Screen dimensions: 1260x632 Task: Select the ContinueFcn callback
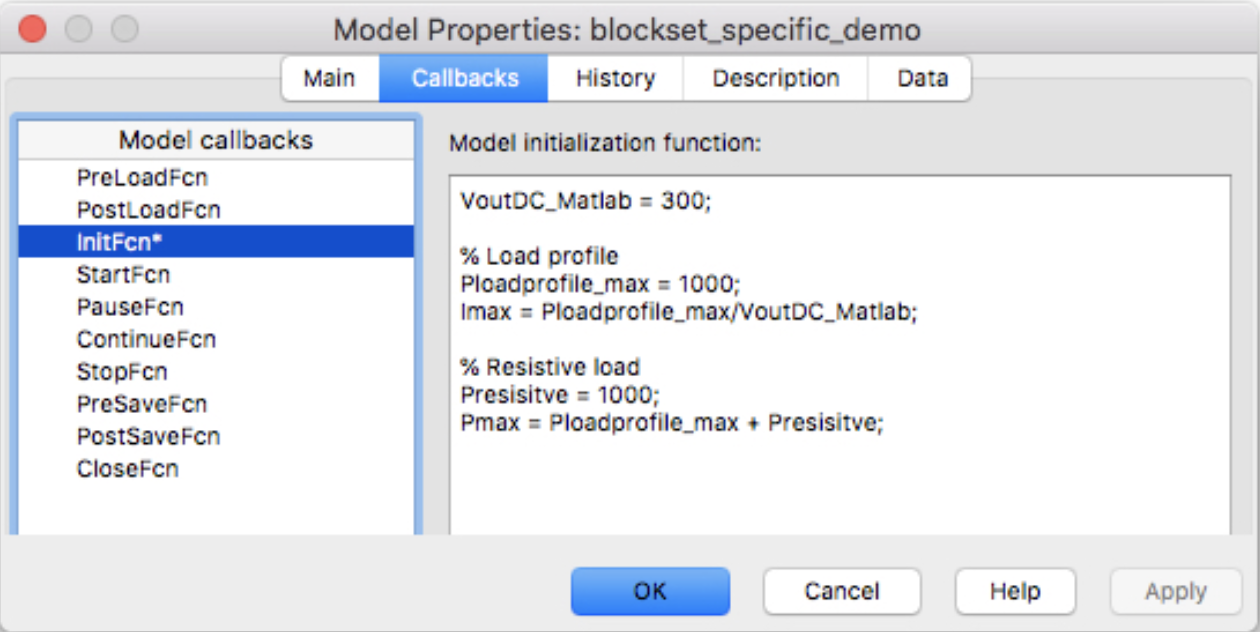[146, 339]
